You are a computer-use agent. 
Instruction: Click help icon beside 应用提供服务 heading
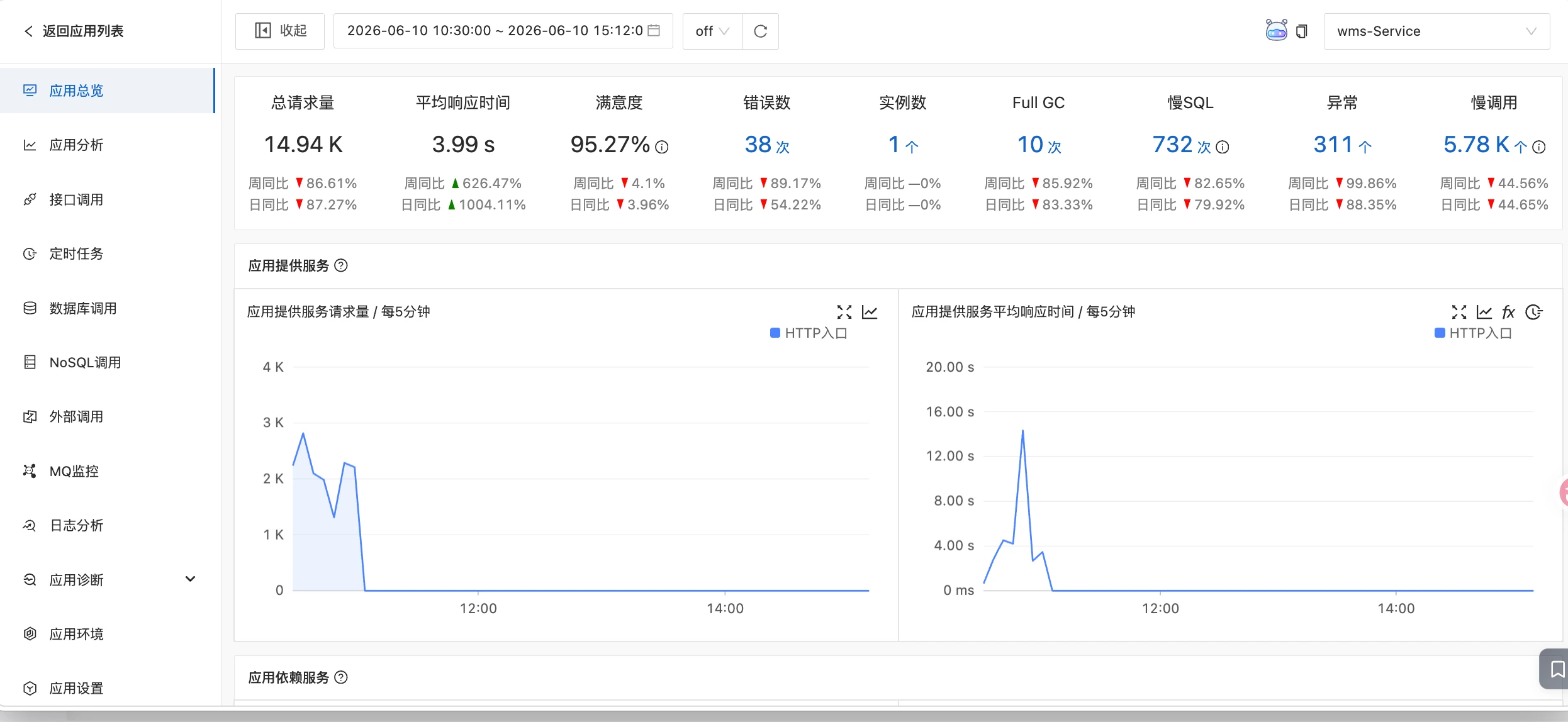coord(341,265)
